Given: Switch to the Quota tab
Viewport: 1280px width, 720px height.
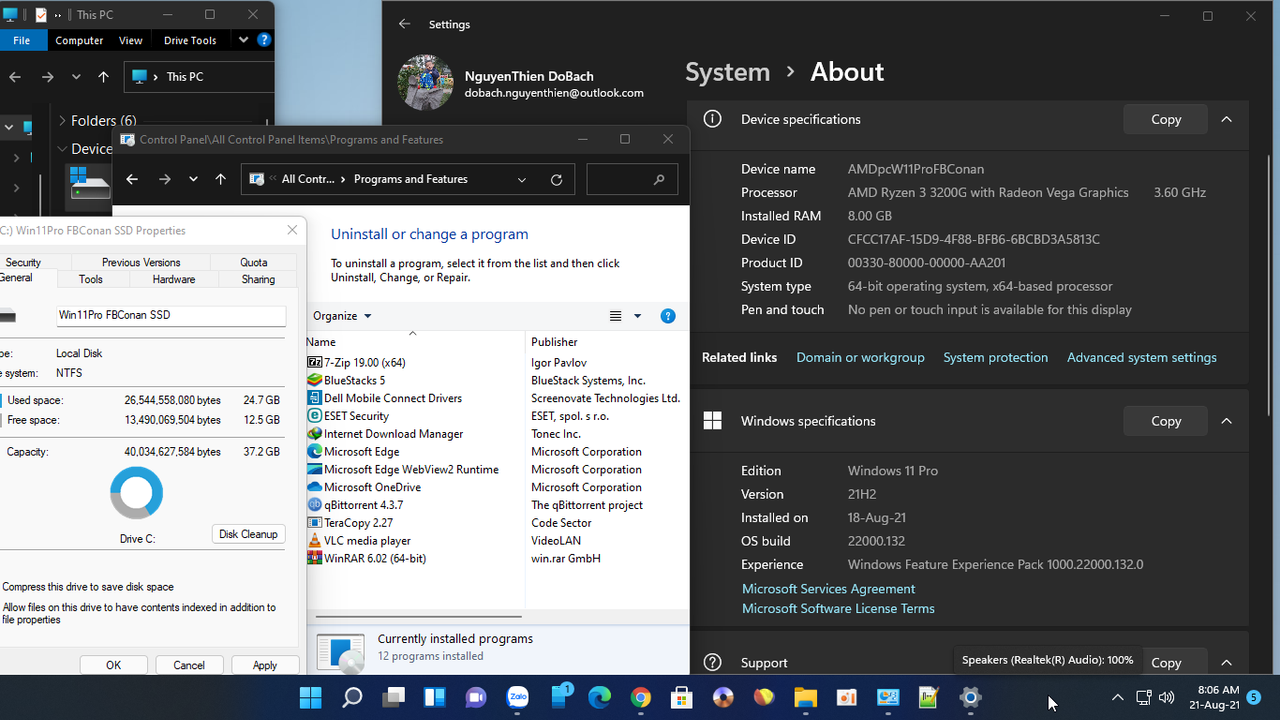Looking at the screenshot, I should [x=253, y=262].
